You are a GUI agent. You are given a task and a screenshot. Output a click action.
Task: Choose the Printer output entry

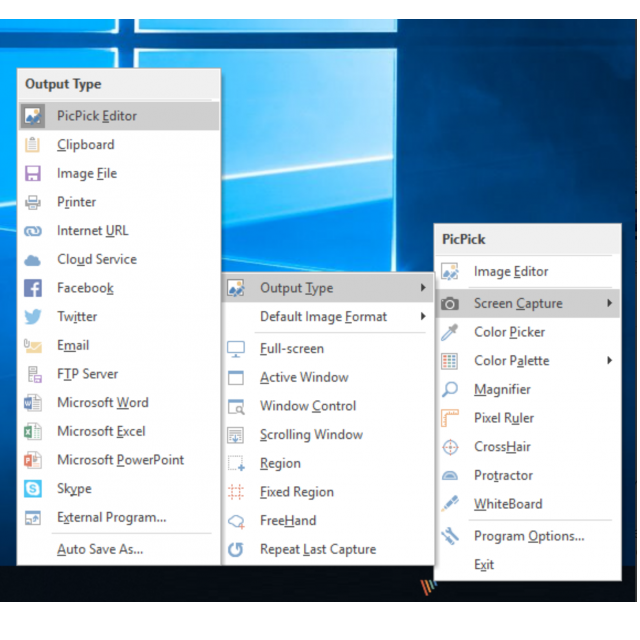point(119,202)
